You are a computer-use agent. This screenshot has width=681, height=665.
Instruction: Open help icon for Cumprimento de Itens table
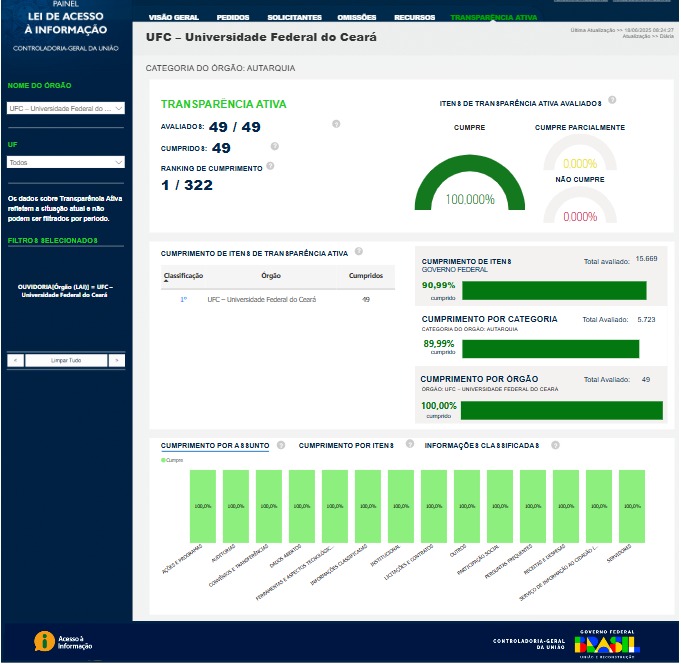point(359,251)
